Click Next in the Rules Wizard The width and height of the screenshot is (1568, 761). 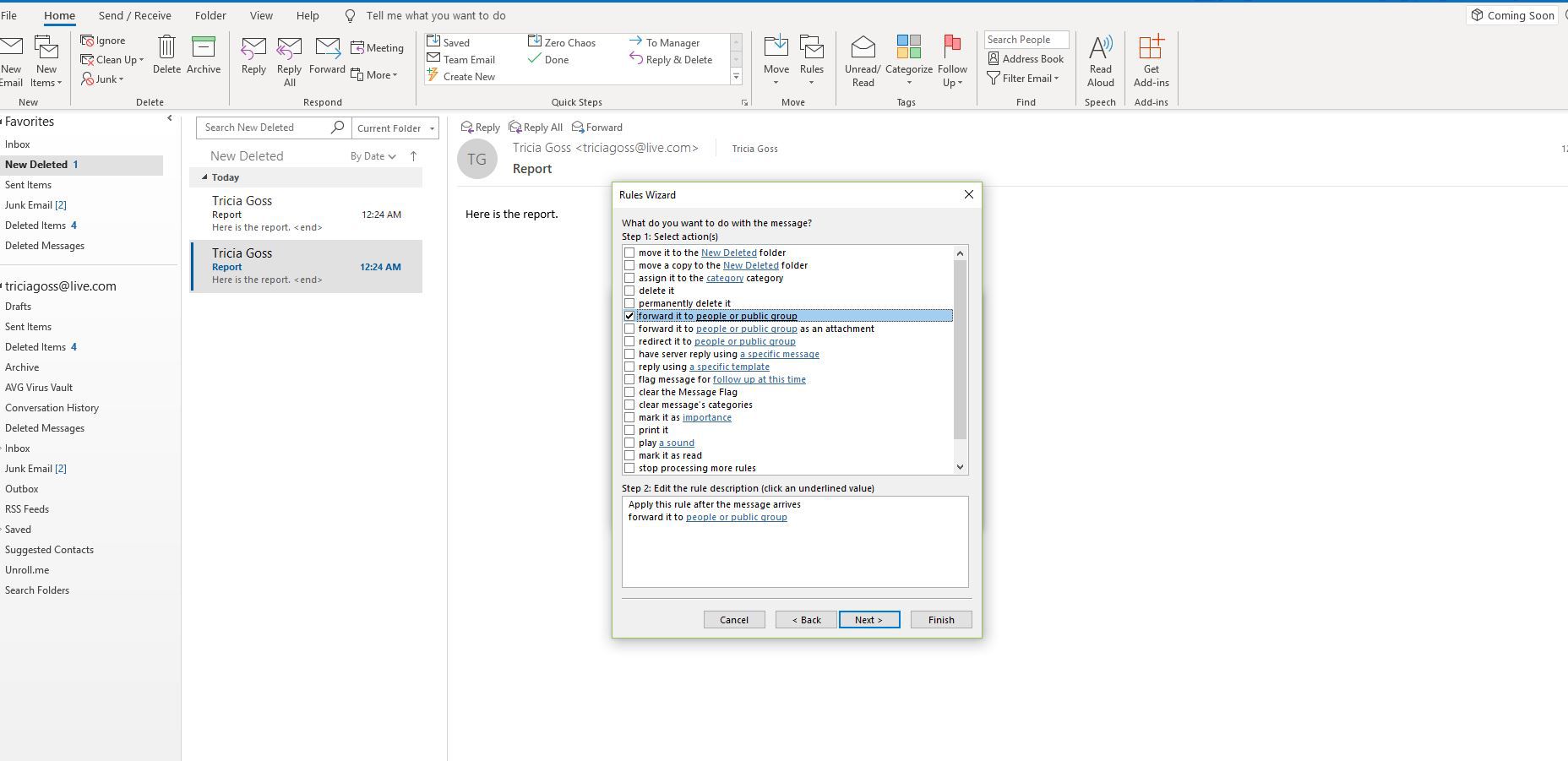(868, 619)
